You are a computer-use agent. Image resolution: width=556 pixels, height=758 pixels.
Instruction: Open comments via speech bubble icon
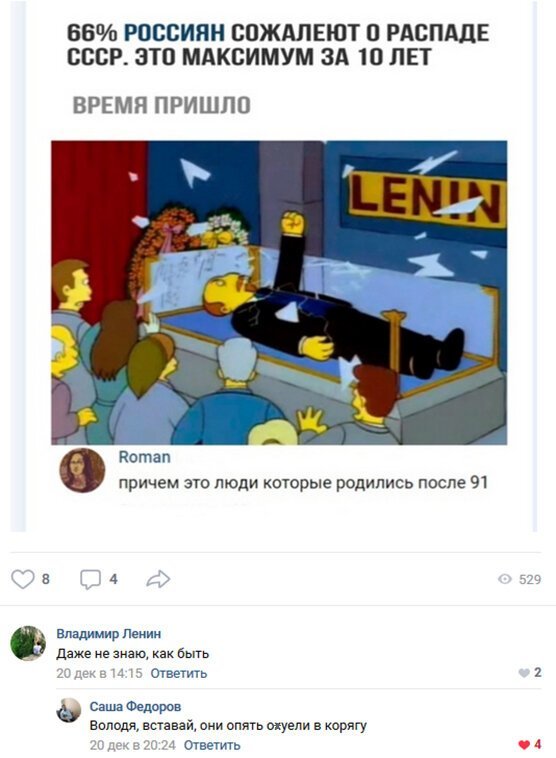(90, 579)
